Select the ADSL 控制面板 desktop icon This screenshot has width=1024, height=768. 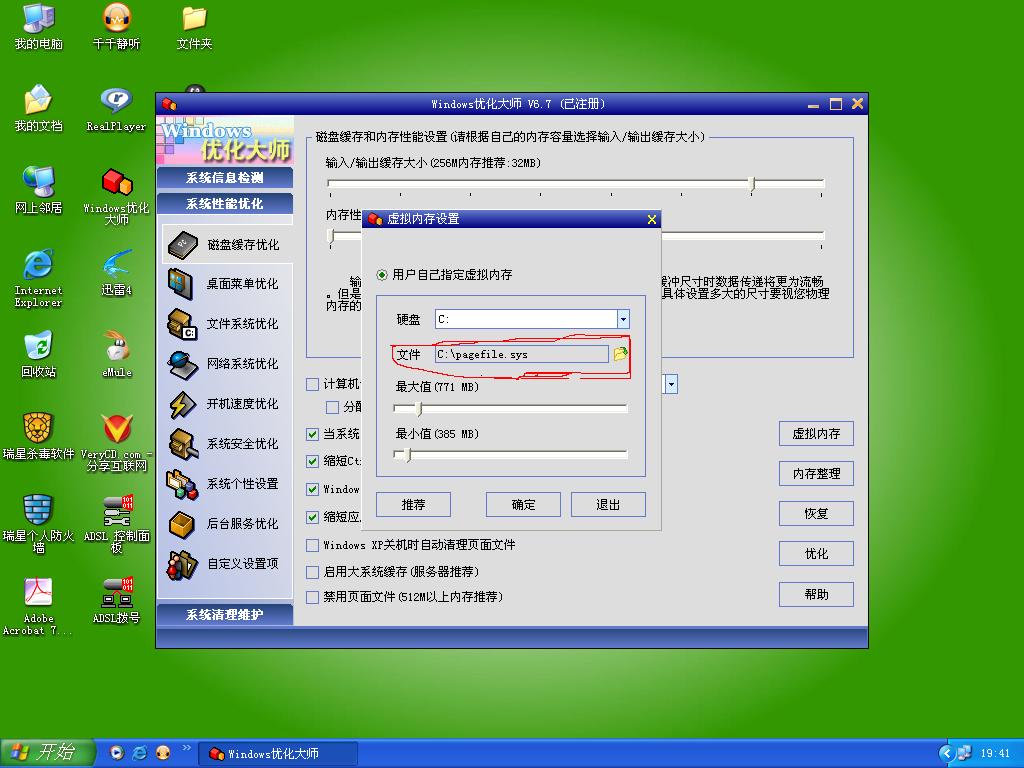tap(116, 524)
